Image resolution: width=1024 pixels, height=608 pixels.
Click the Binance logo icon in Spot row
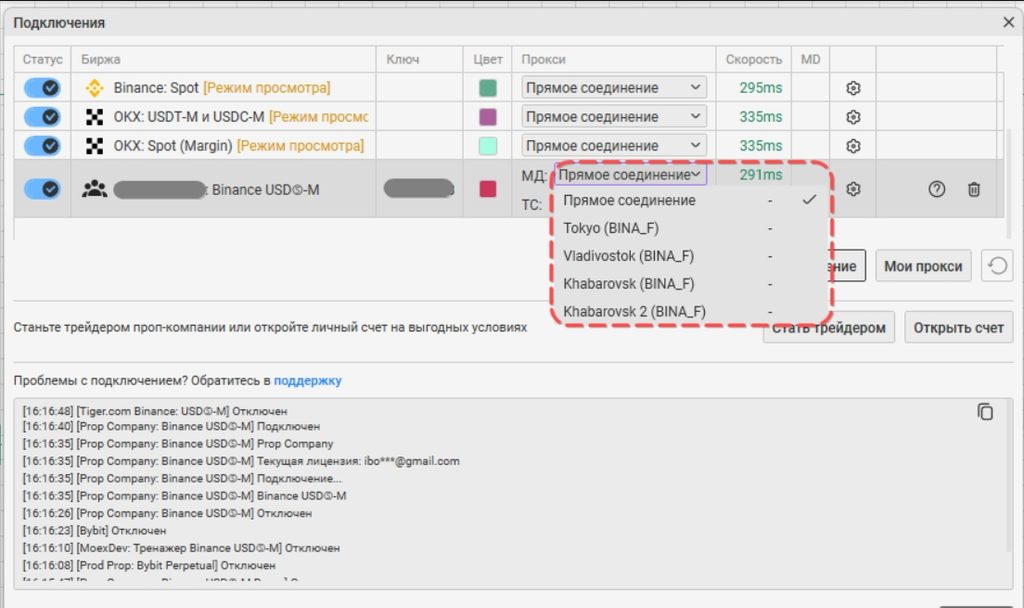click(x=95, y=88)
